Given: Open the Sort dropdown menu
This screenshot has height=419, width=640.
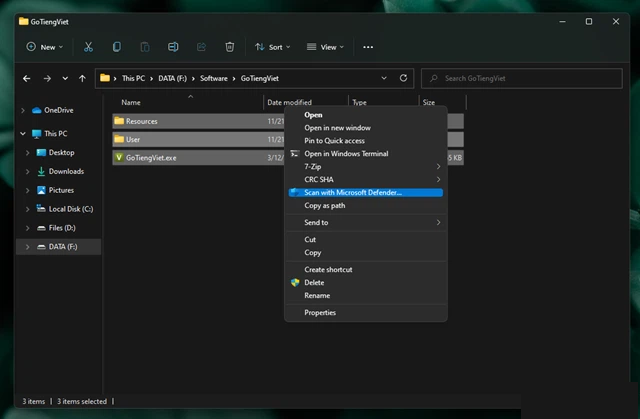Looking at the screenshot, I should pyautogui.click(x=273, y=47).
